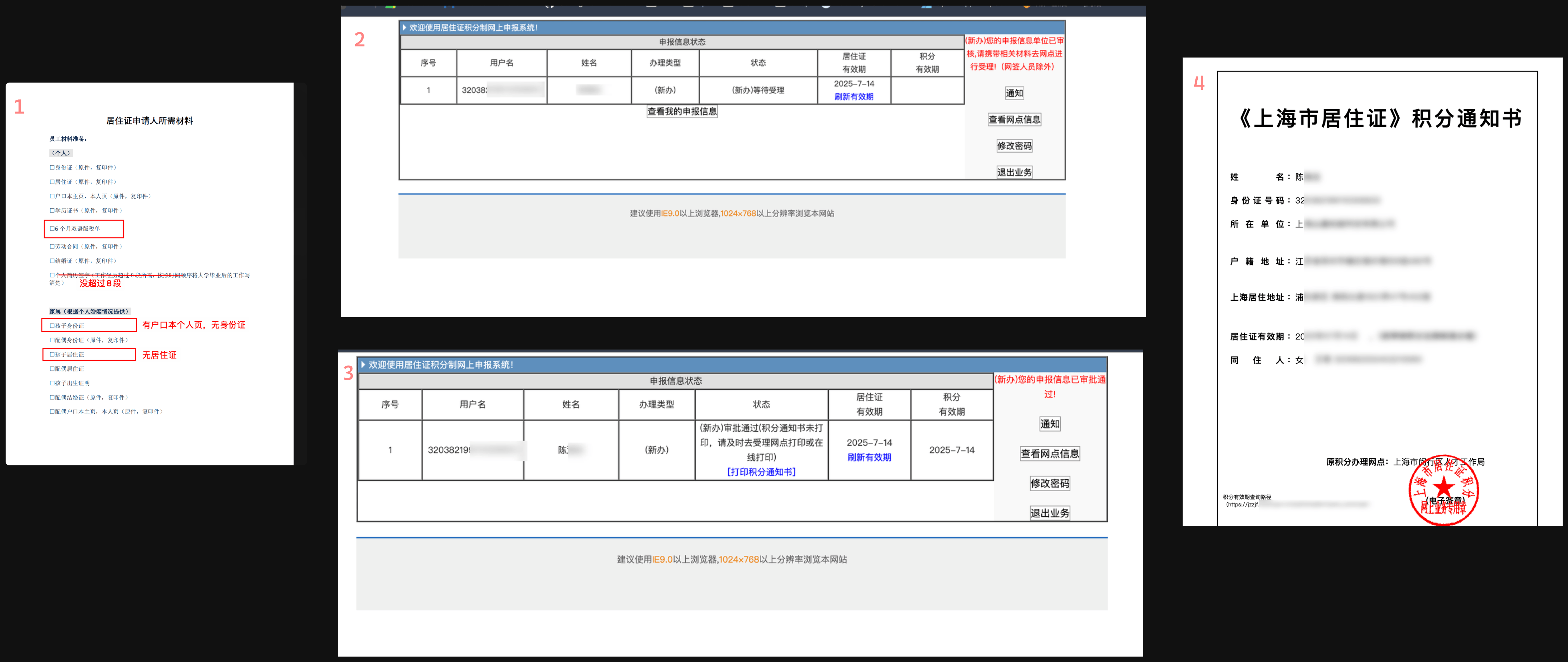Screen dimensions: 1568x662
Task: Click 修改密码 in the 审批通过 status panel
Action: (1050, 484)
